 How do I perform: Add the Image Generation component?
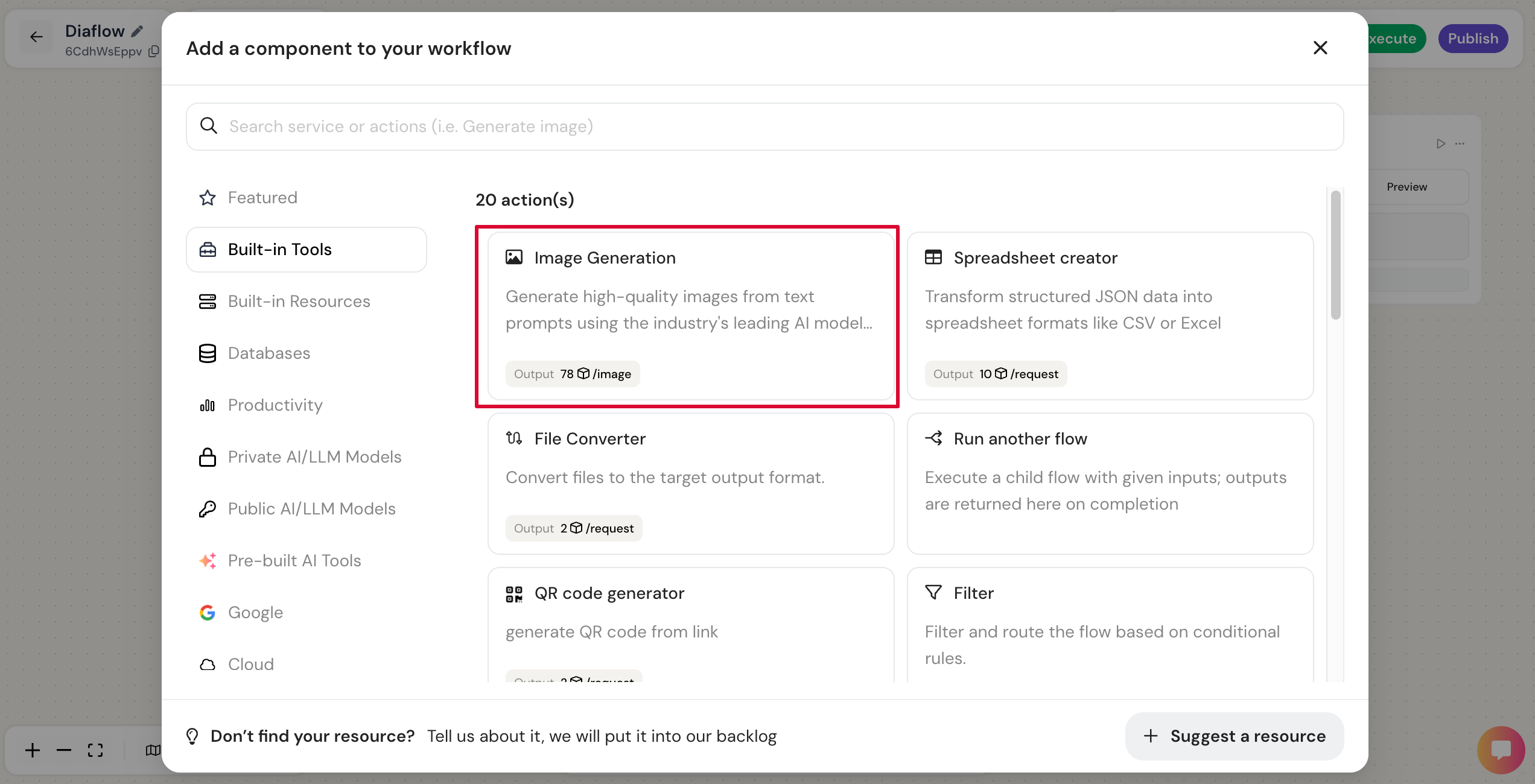point(690,316)
